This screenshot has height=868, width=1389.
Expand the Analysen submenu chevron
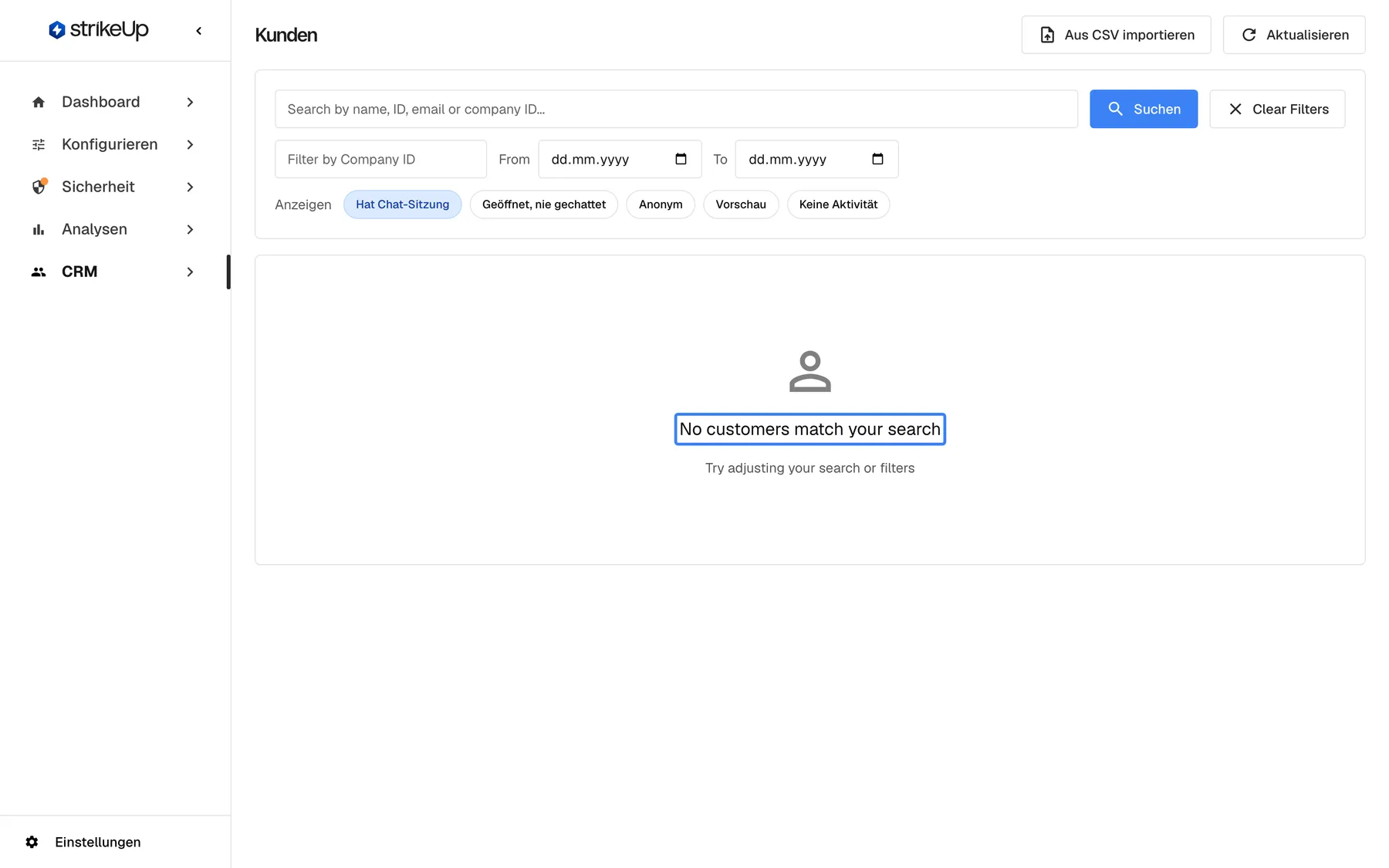pyautogui.click(x=190, y=229)
